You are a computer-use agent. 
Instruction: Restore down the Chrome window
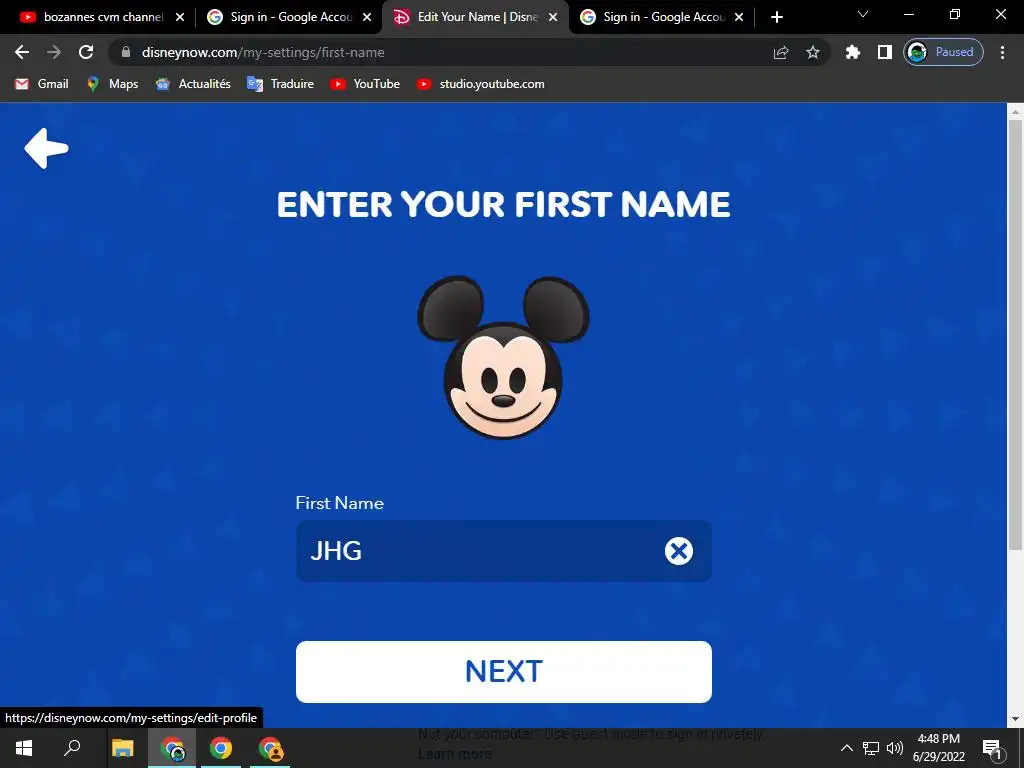point(955,14)
